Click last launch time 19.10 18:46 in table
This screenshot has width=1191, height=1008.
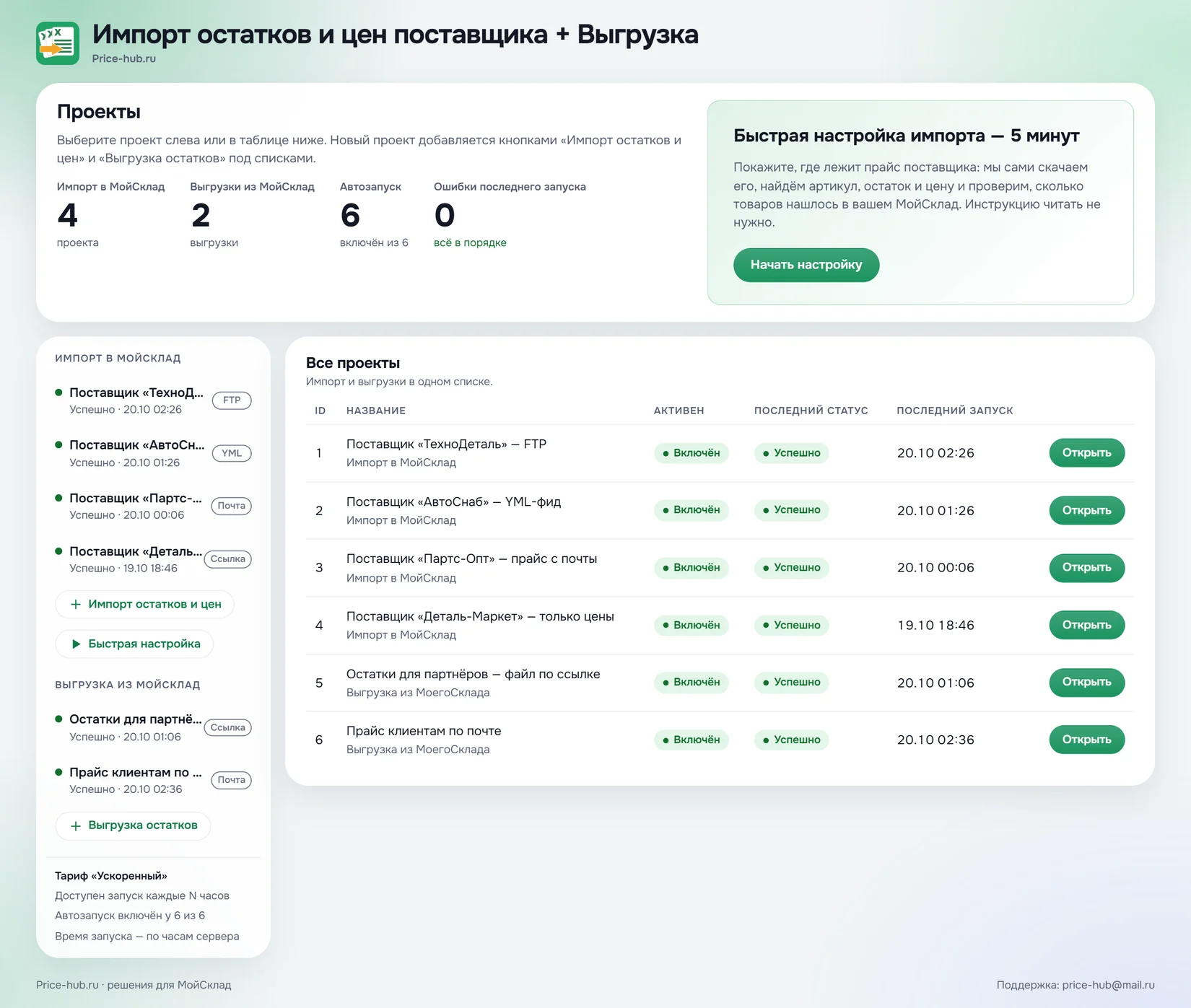tap(935, 625)
